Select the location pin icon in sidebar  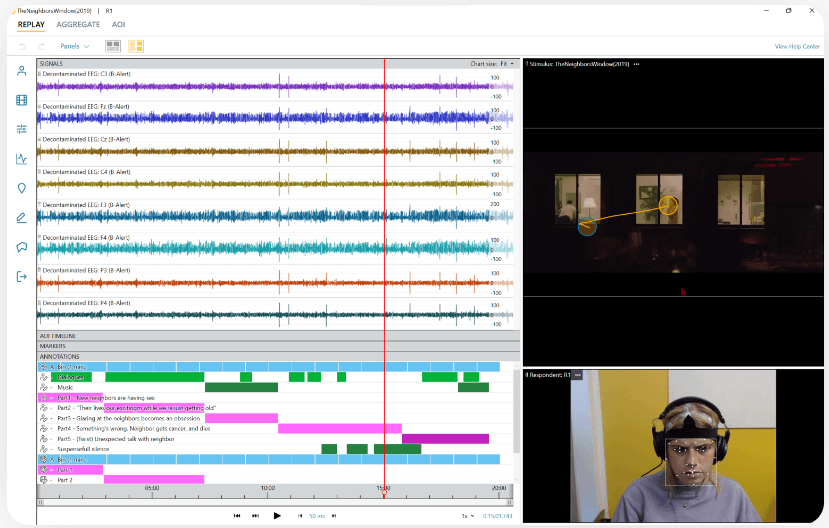click(x=22, y=188)
